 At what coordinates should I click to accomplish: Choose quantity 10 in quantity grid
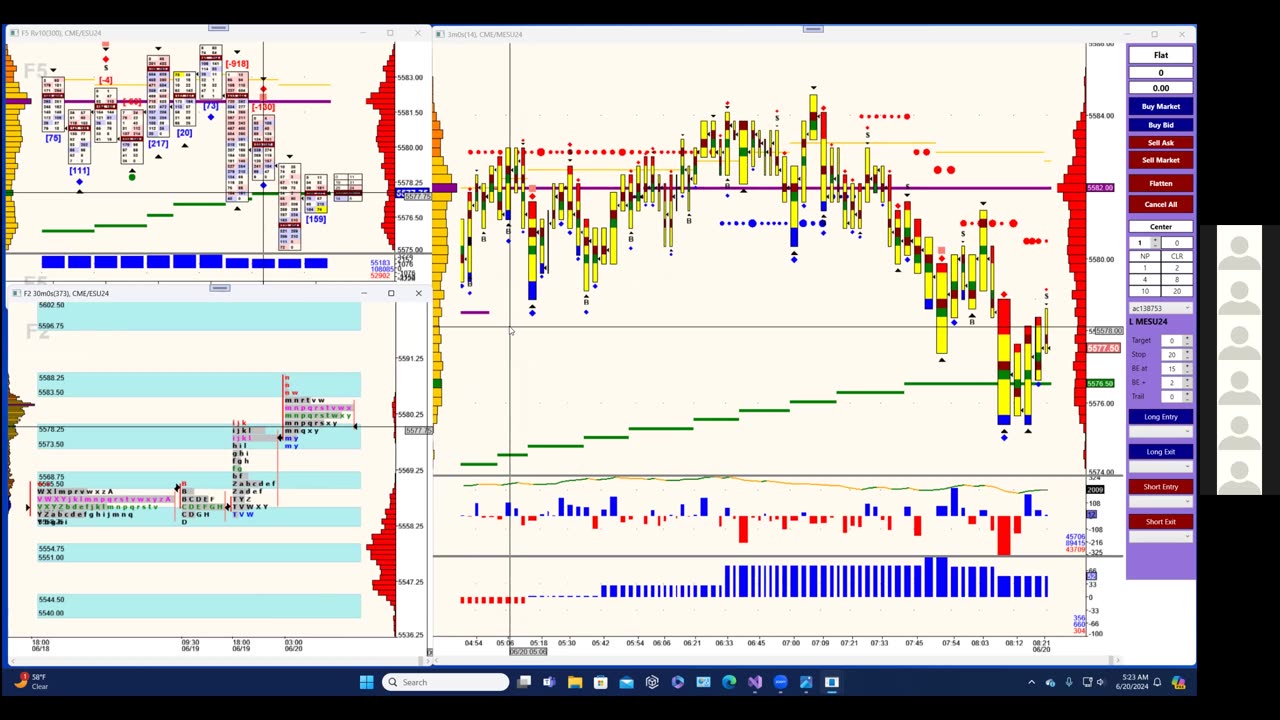pos(1144,292)
